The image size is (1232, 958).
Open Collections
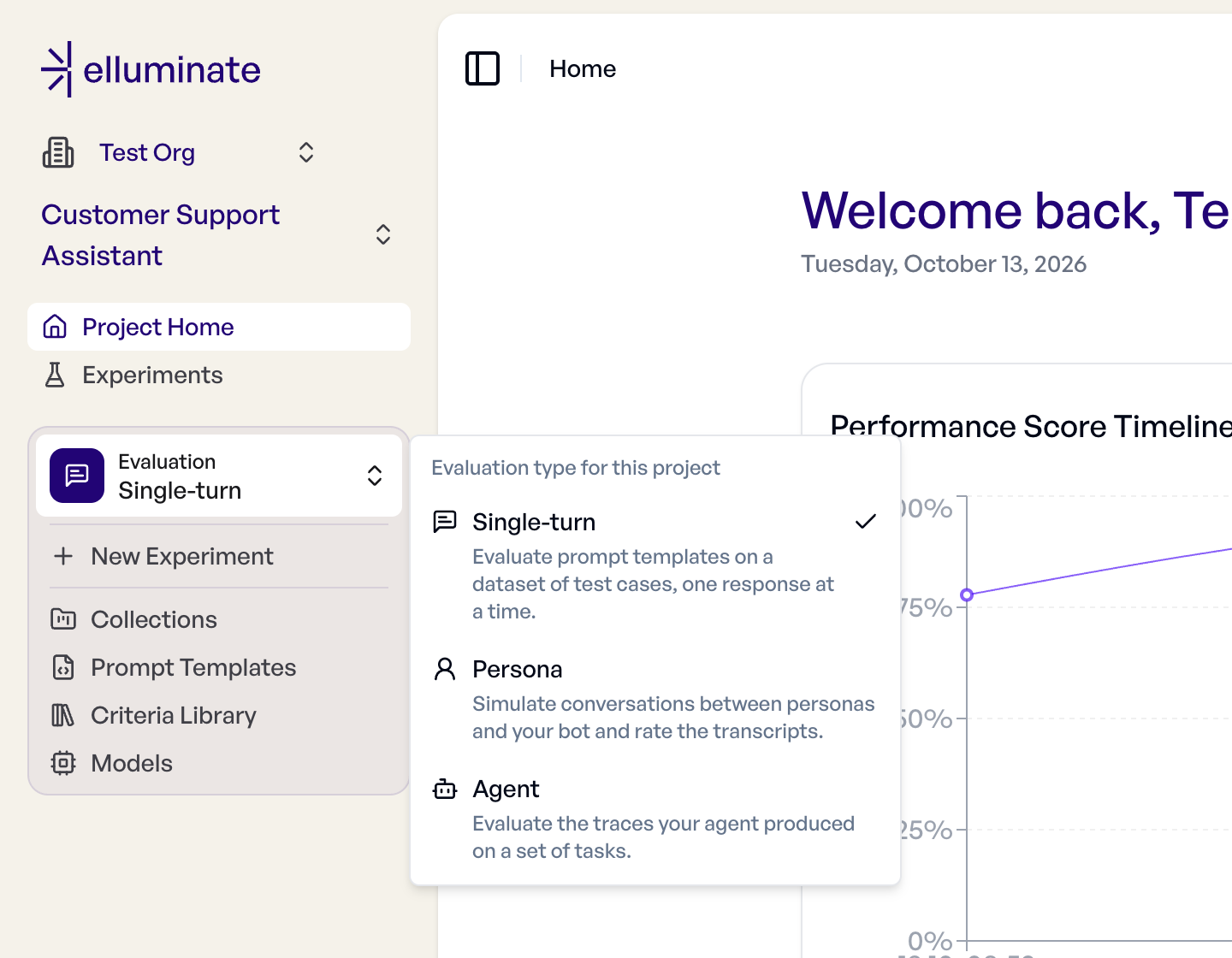click(x=219, y=619)
